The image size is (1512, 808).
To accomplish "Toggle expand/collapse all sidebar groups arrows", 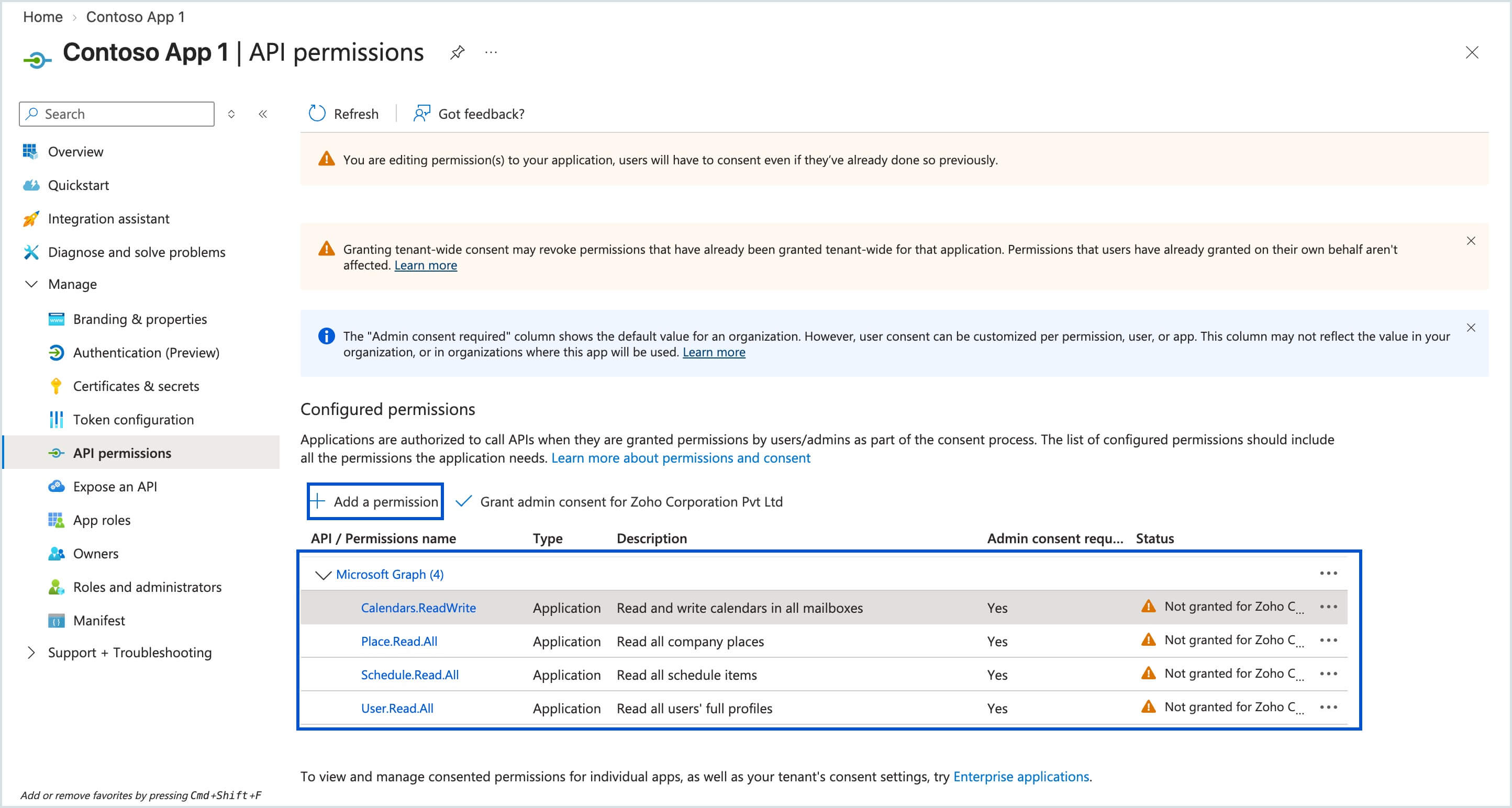I will point(231,114).
